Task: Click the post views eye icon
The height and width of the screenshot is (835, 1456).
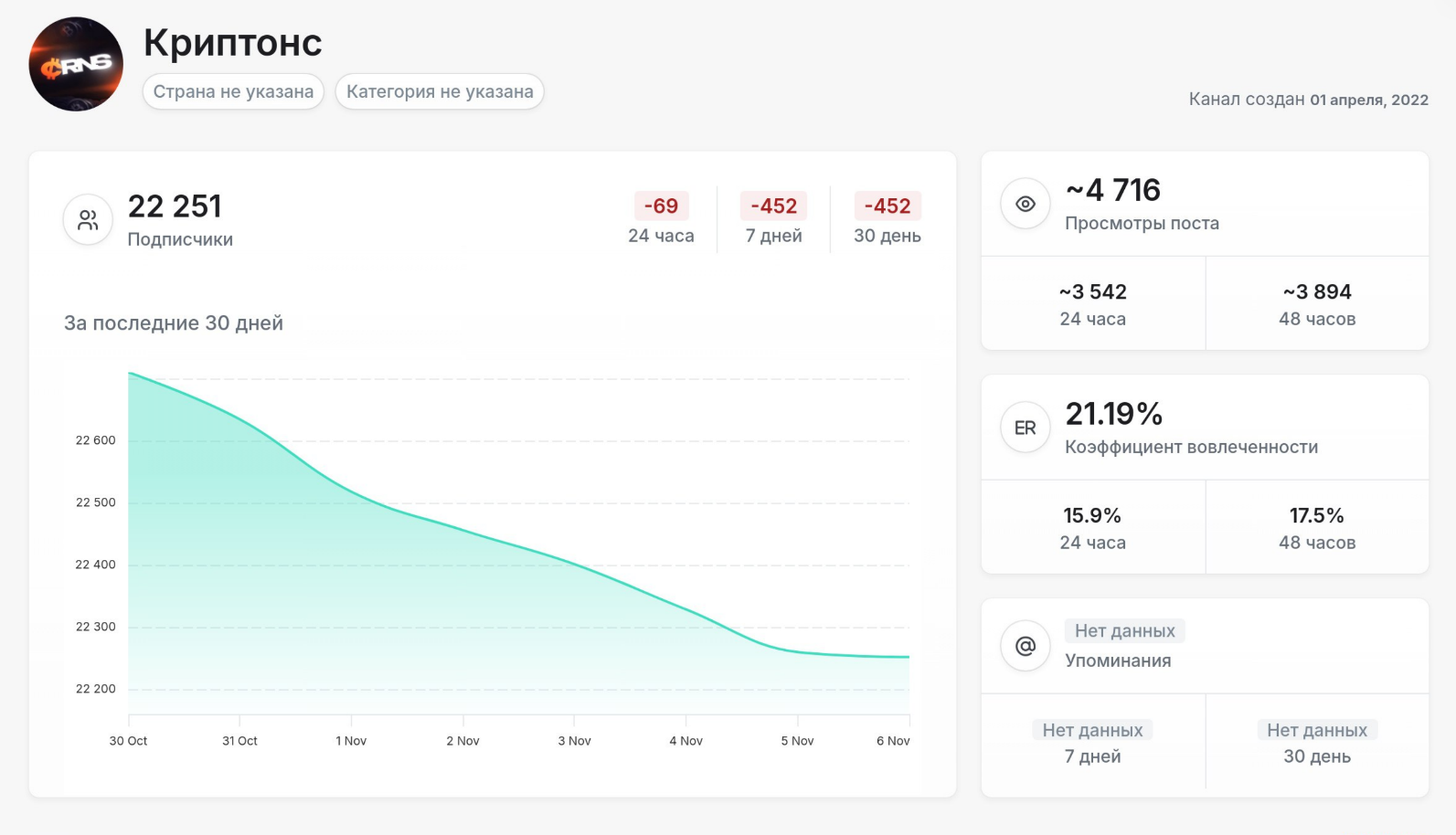Action: pos(1026,204)
